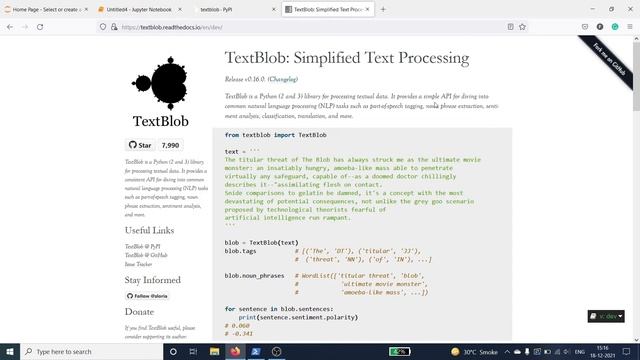Click the green Grammarly extension icon
The height and width of the screenshot is (360, 640).
point(615,27)
